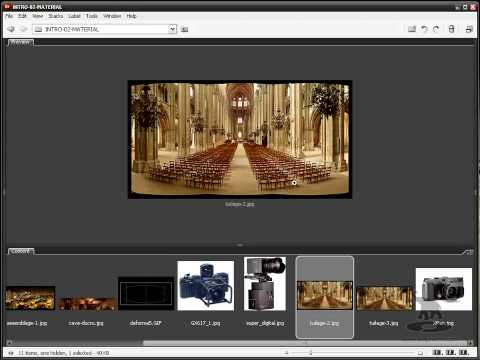Click the 'cave-disco.jpg' file name
This screenshot has width=480, height=360.
tap(86, 323)
